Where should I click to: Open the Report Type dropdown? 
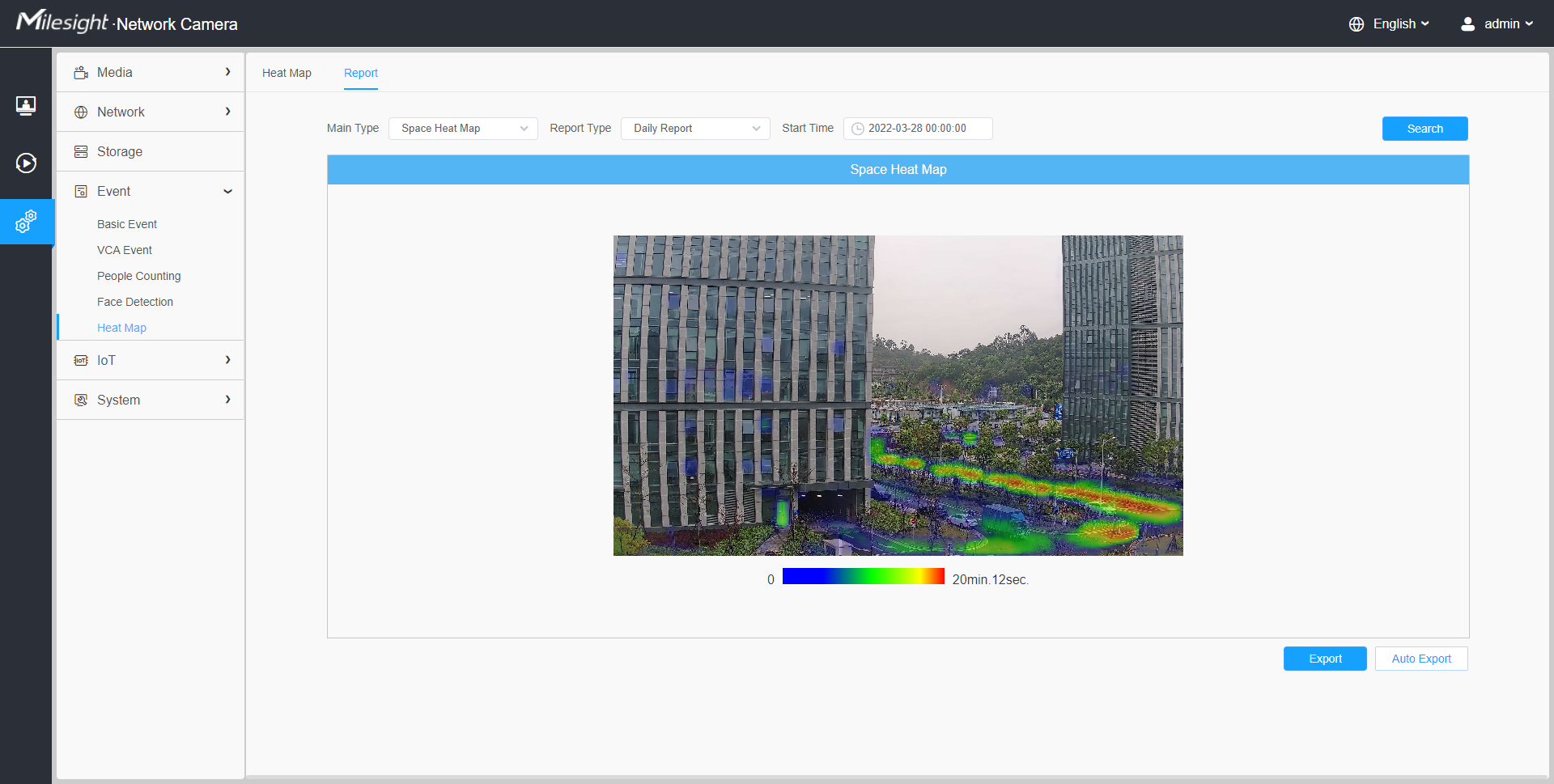(x=695, y=129)
